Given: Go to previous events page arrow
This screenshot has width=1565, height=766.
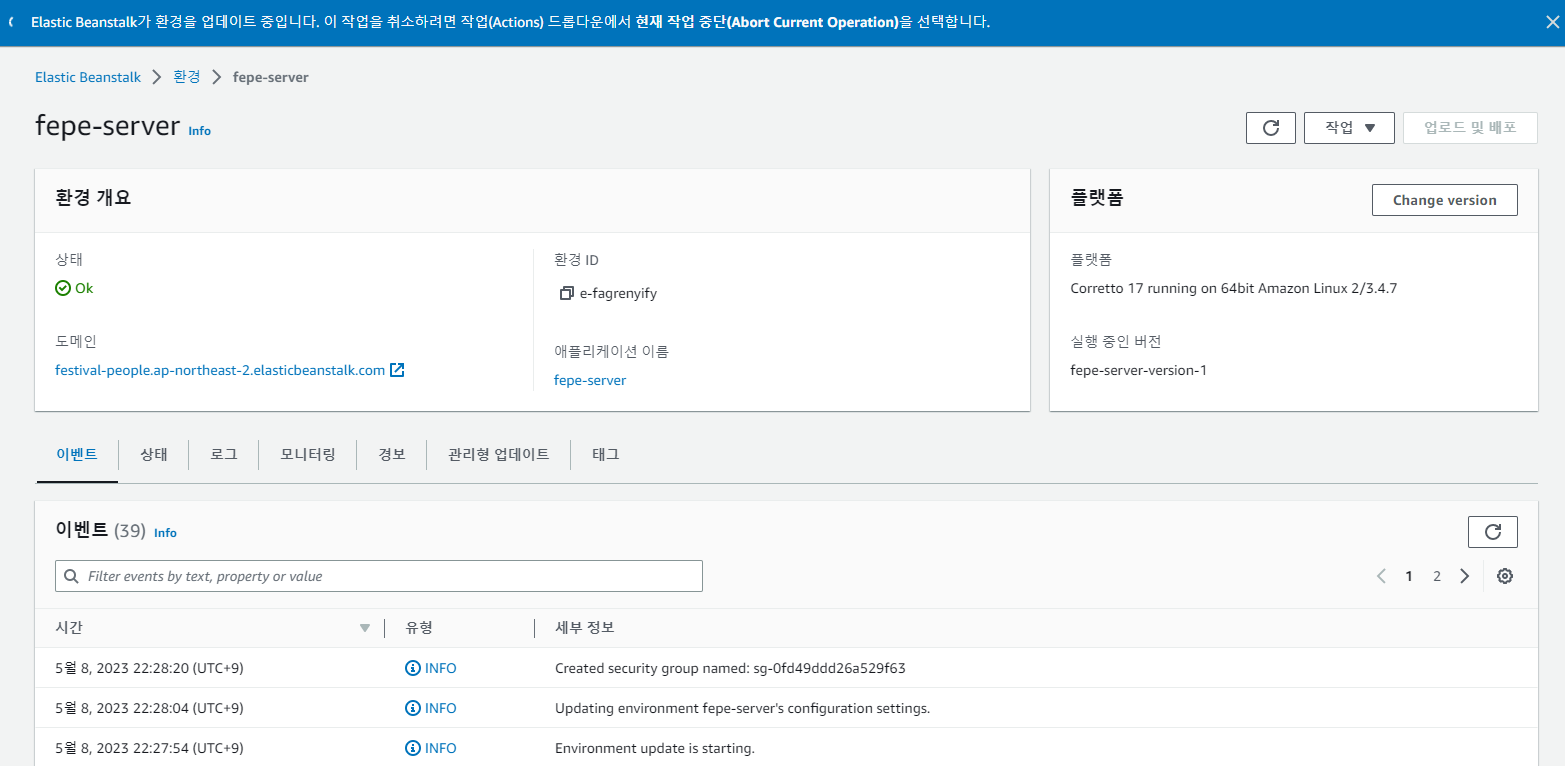Looking at the screenshot, I should pos(1381,576).
